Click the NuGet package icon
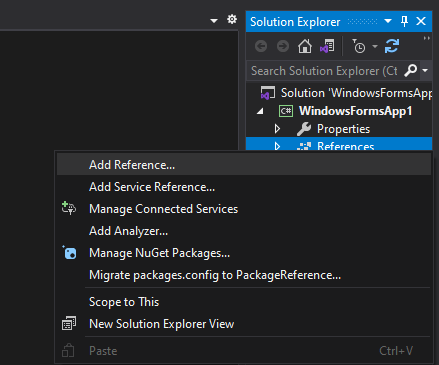 [x=69, y=253]
